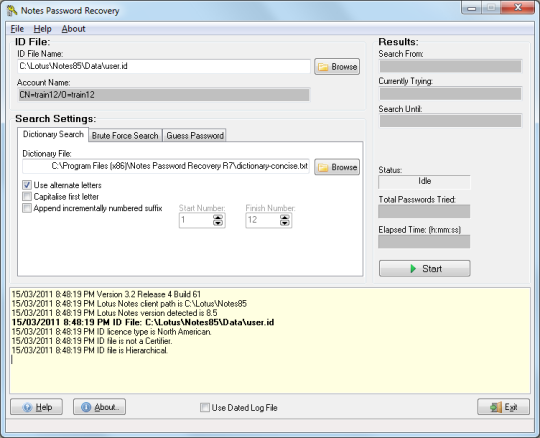Select log line 'ID file is Hierarchical'

pos(90,350)
